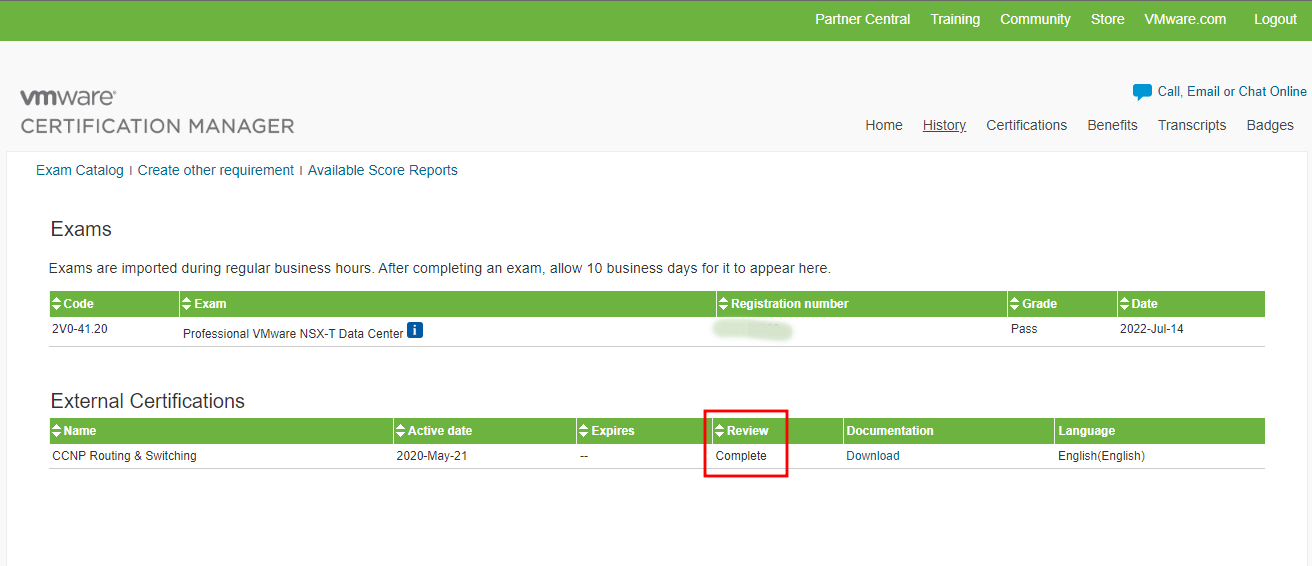Image resolution: width=1312 pixels, height=566 pixels.
Task: Click the VMware Certification Manager logo
Action: [157, 111]
